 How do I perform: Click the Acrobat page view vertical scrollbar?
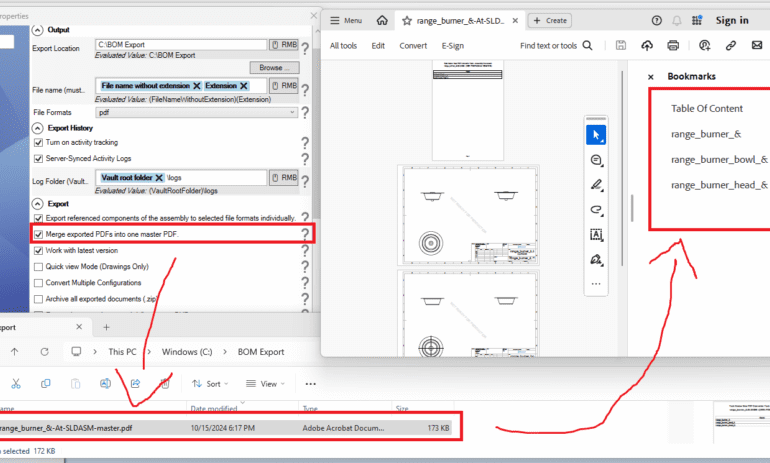pyautogui.click(x=623, y=168)
